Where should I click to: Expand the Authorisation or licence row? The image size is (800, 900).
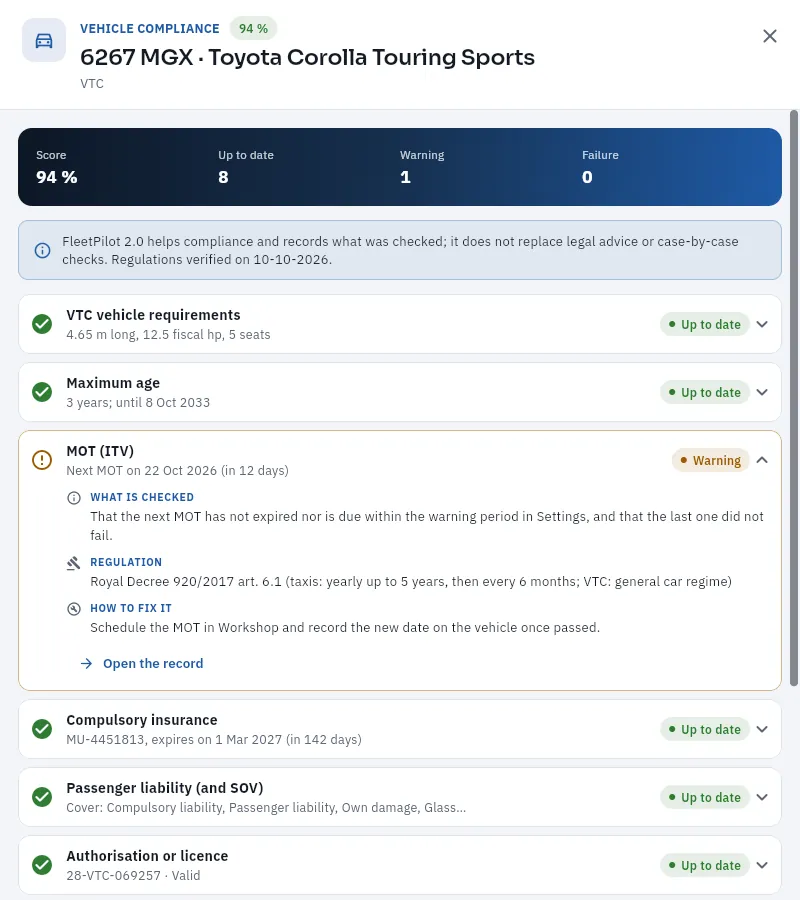pos(762,865)
